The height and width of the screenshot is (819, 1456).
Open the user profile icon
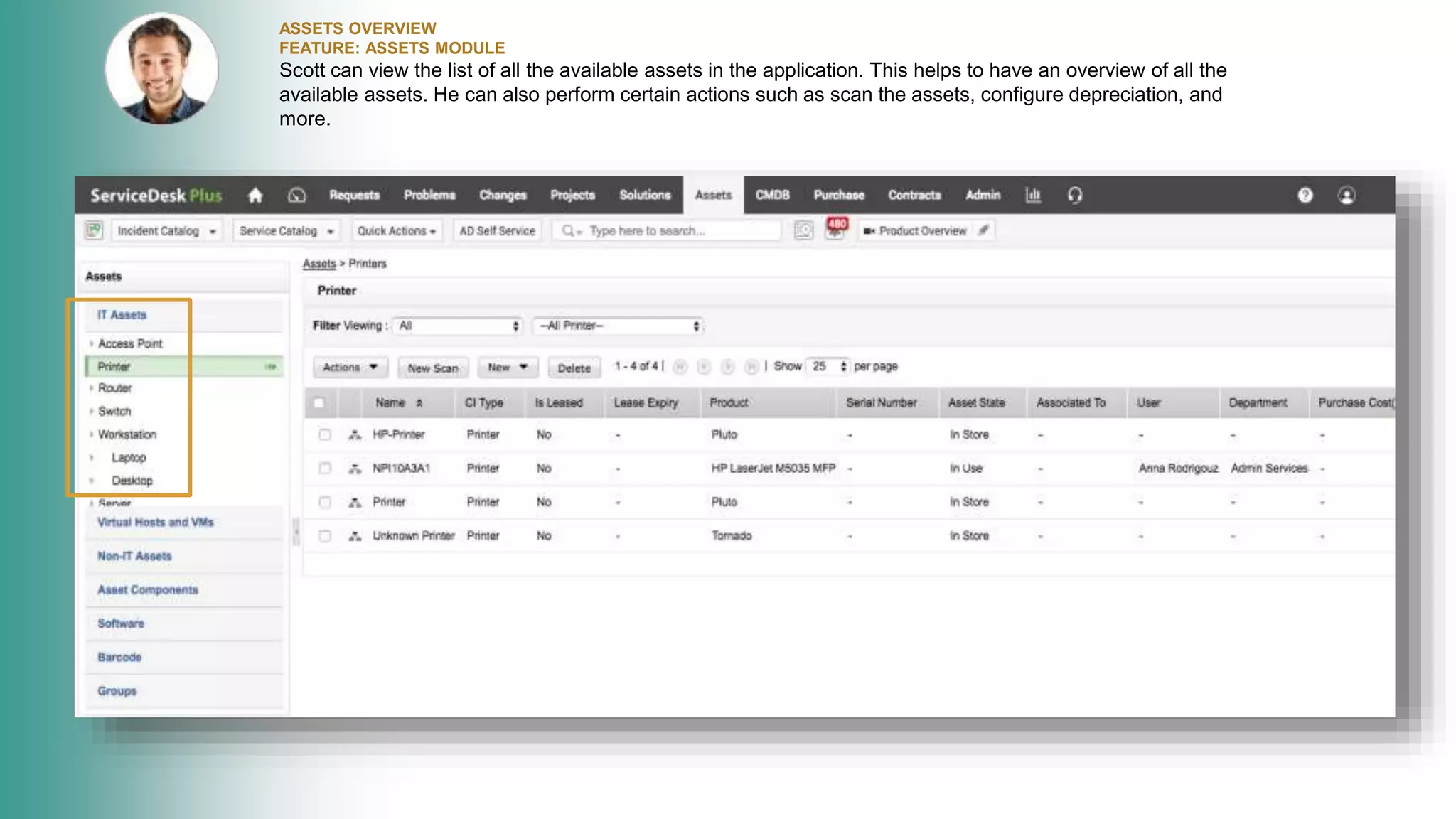click(1347, 195)
